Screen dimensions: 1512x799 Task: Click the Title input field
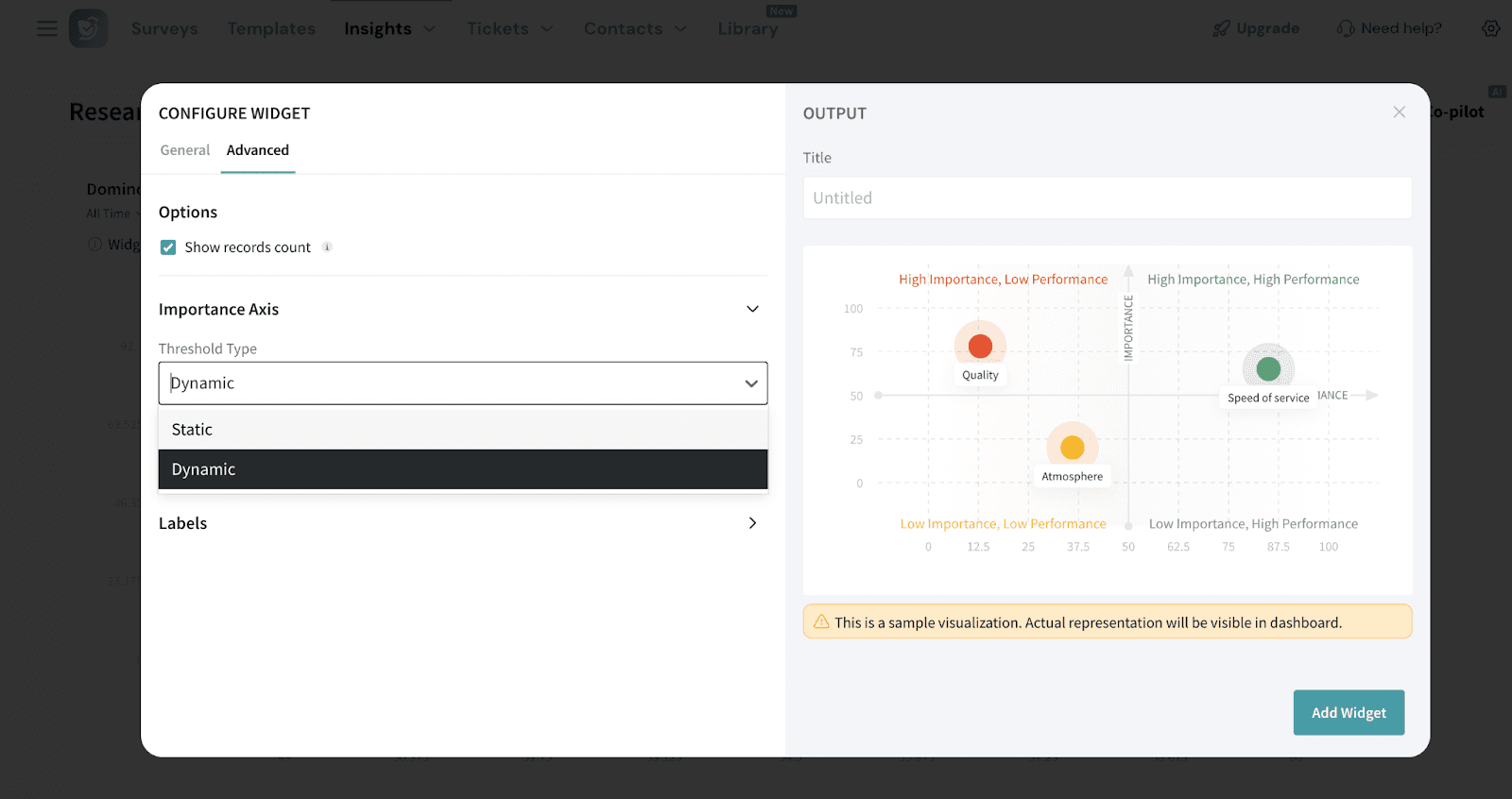point(1107,198)
